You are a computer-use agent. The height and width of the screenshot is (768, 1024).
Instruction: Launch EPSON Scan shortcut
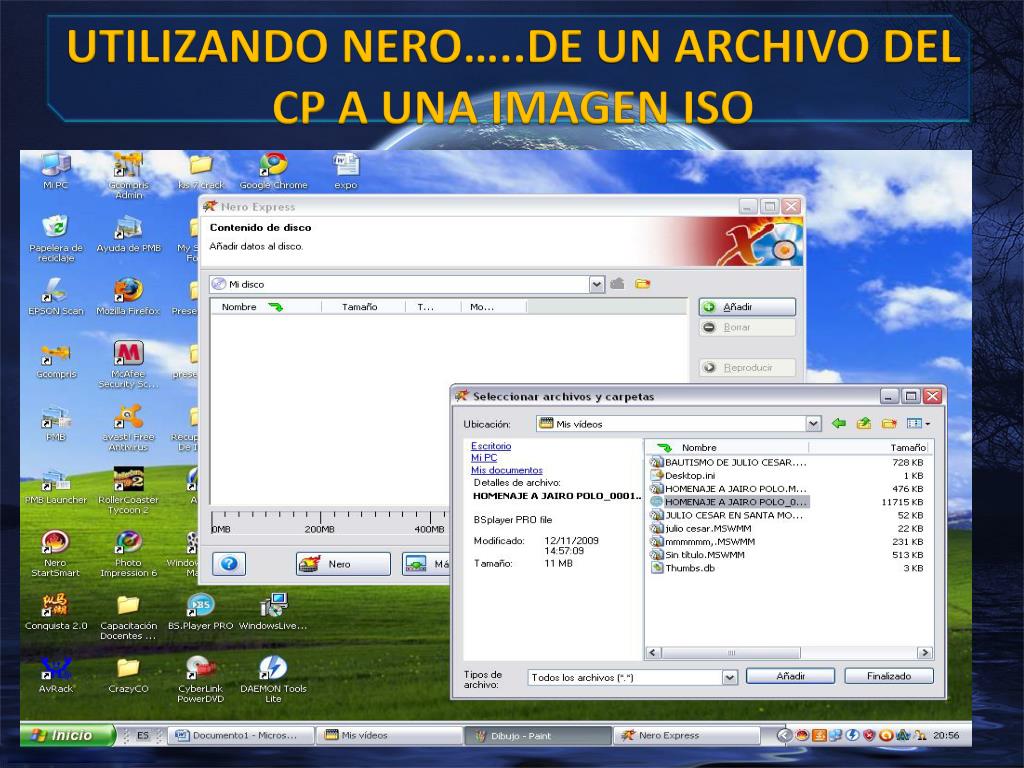click(x=56, y=296)
